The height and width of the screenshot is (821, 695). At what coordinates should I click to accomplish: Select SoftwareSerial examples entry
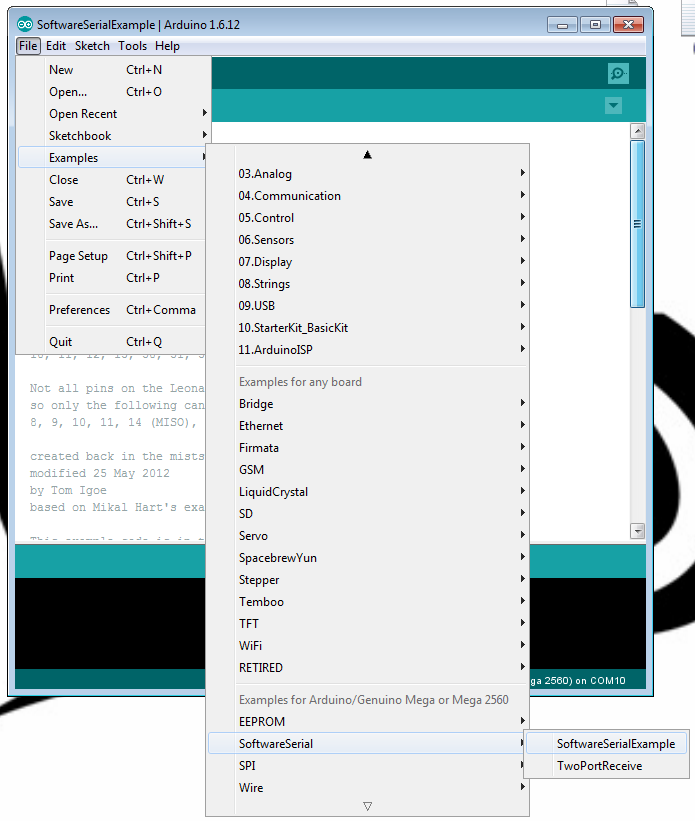tap(368, 744)
